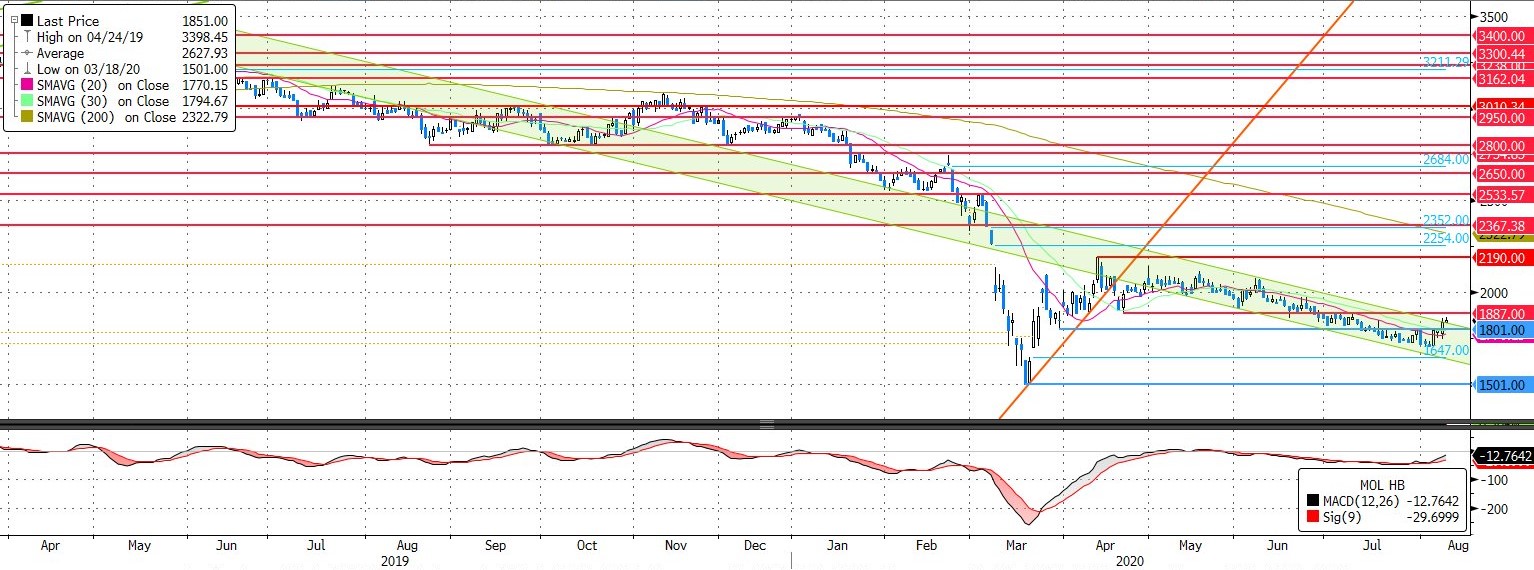The height and width of the screenshot is (570, 1534).
Task: Click the 2627.93 average value
Action: click(207, 52)
